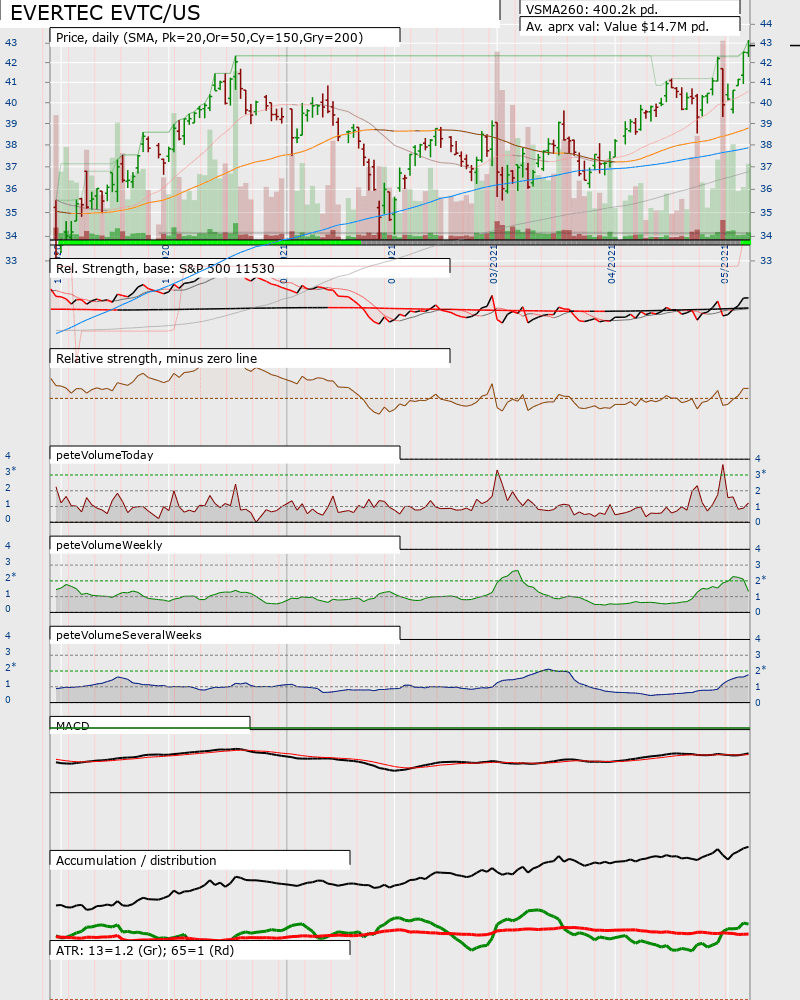
Task: Select the peteVolumeSeveralWeeks panel label
Action: [129, 635]
